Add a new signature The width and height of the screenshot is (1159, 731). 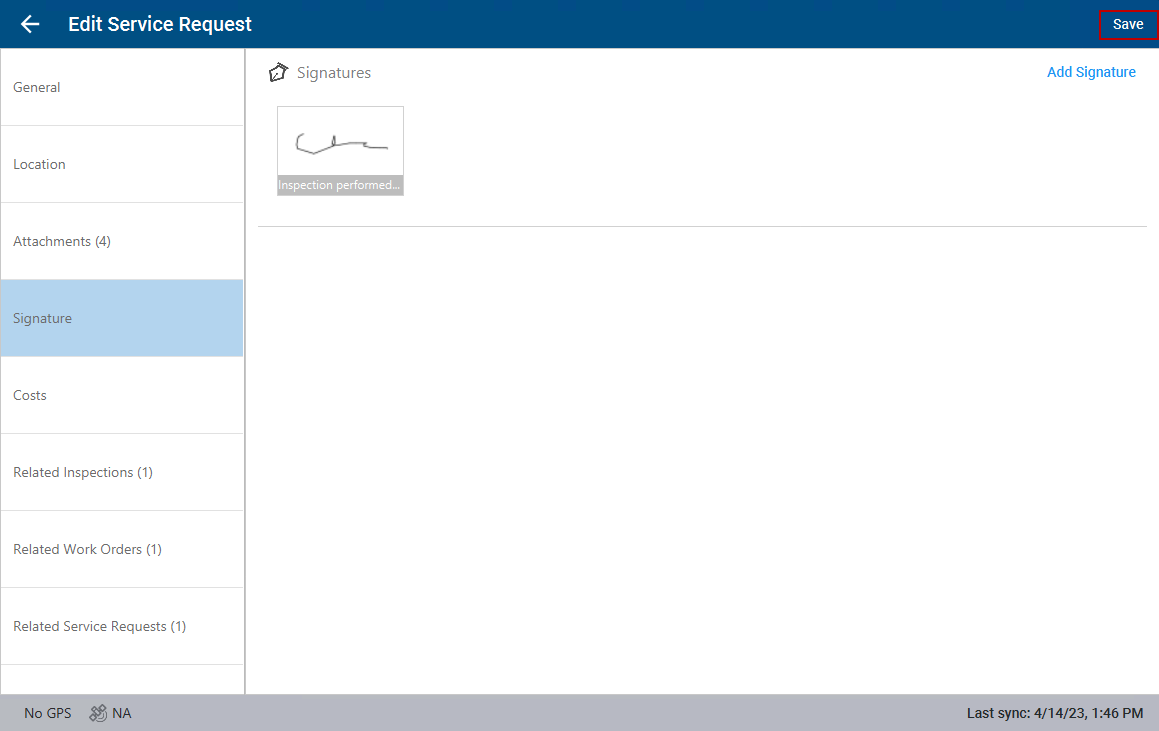point(1091,72)
